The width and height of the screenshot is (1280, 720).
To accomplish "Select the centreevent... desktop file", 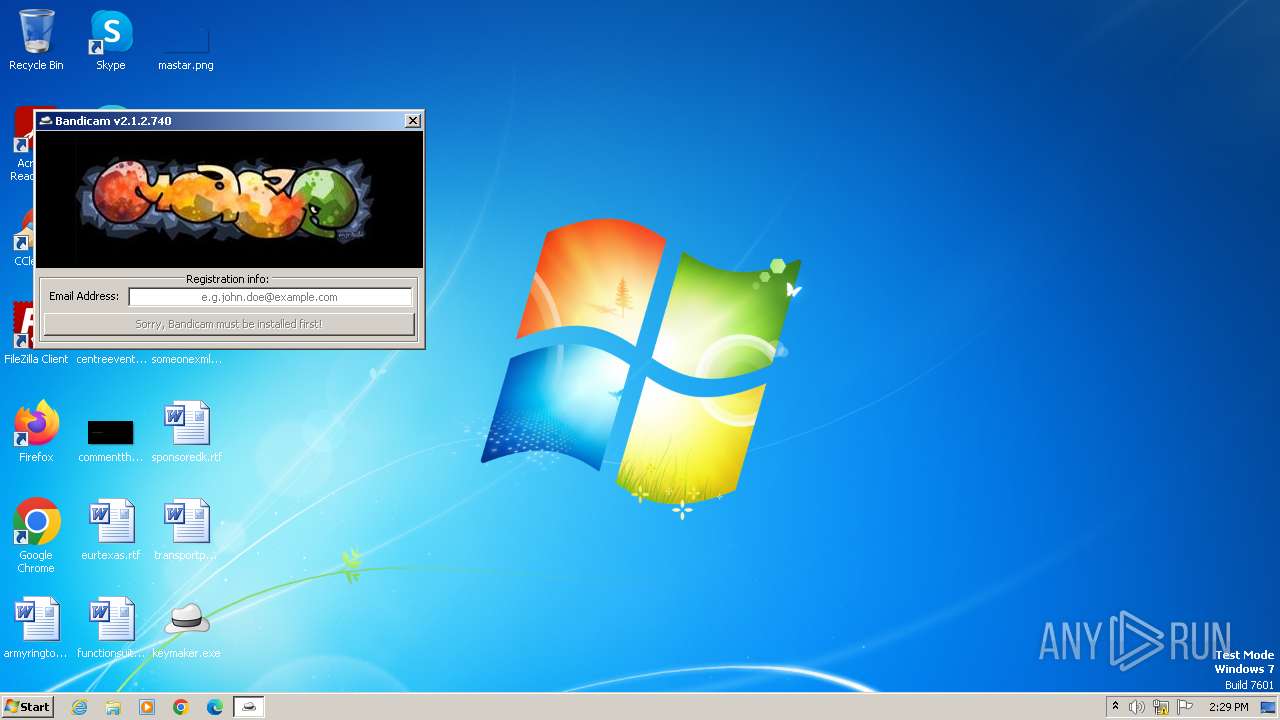I will 111,358.
